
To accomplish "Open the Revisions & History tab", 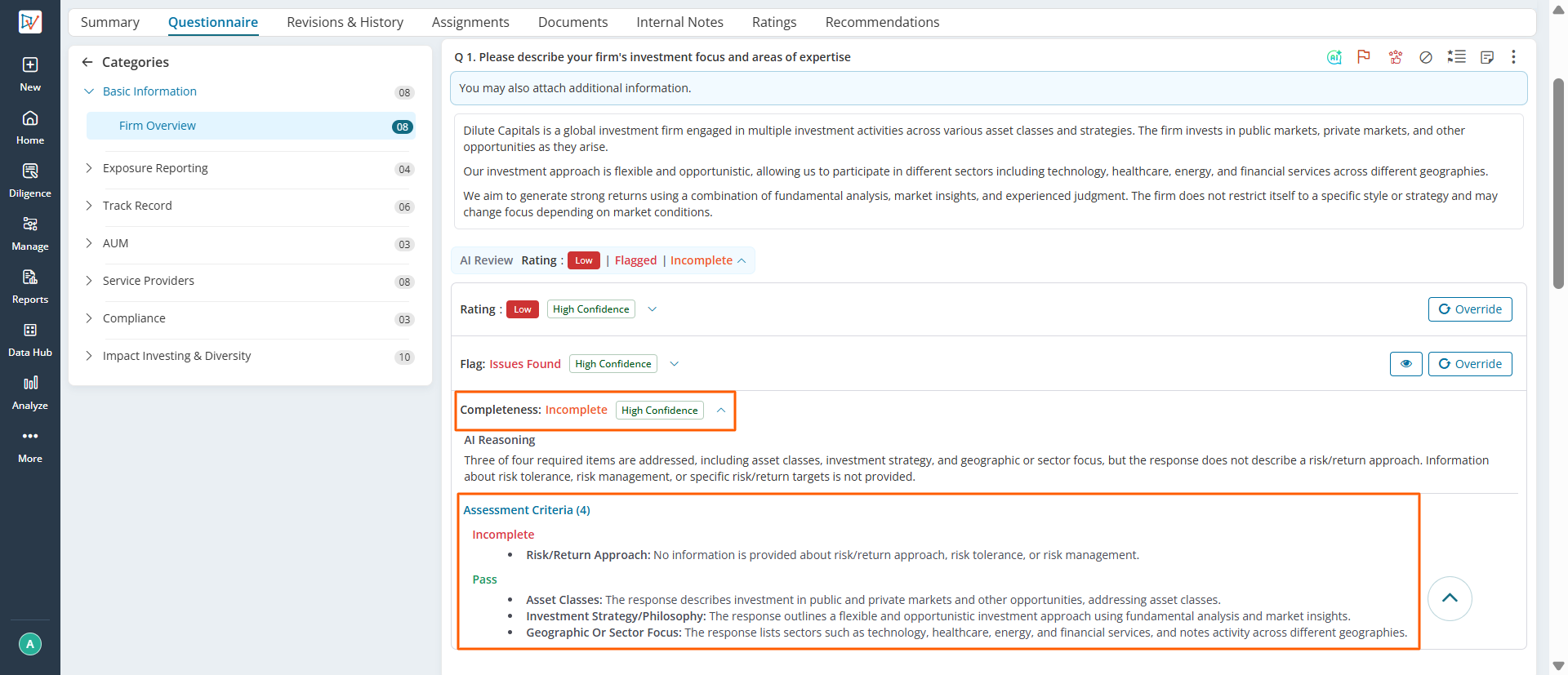I will (345, 22).
